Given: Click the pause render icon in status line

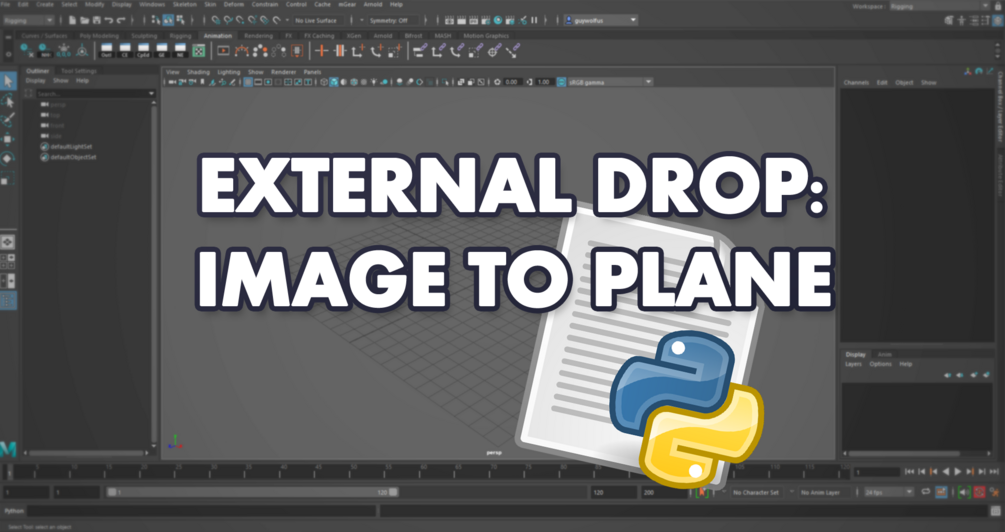Looking at the screenshot, I should click(534, 21).
